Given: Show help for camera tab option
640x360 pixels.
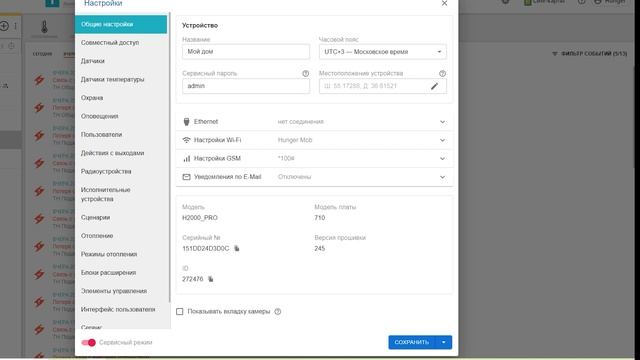Looking at the screenshot, I should click(278, 311).
